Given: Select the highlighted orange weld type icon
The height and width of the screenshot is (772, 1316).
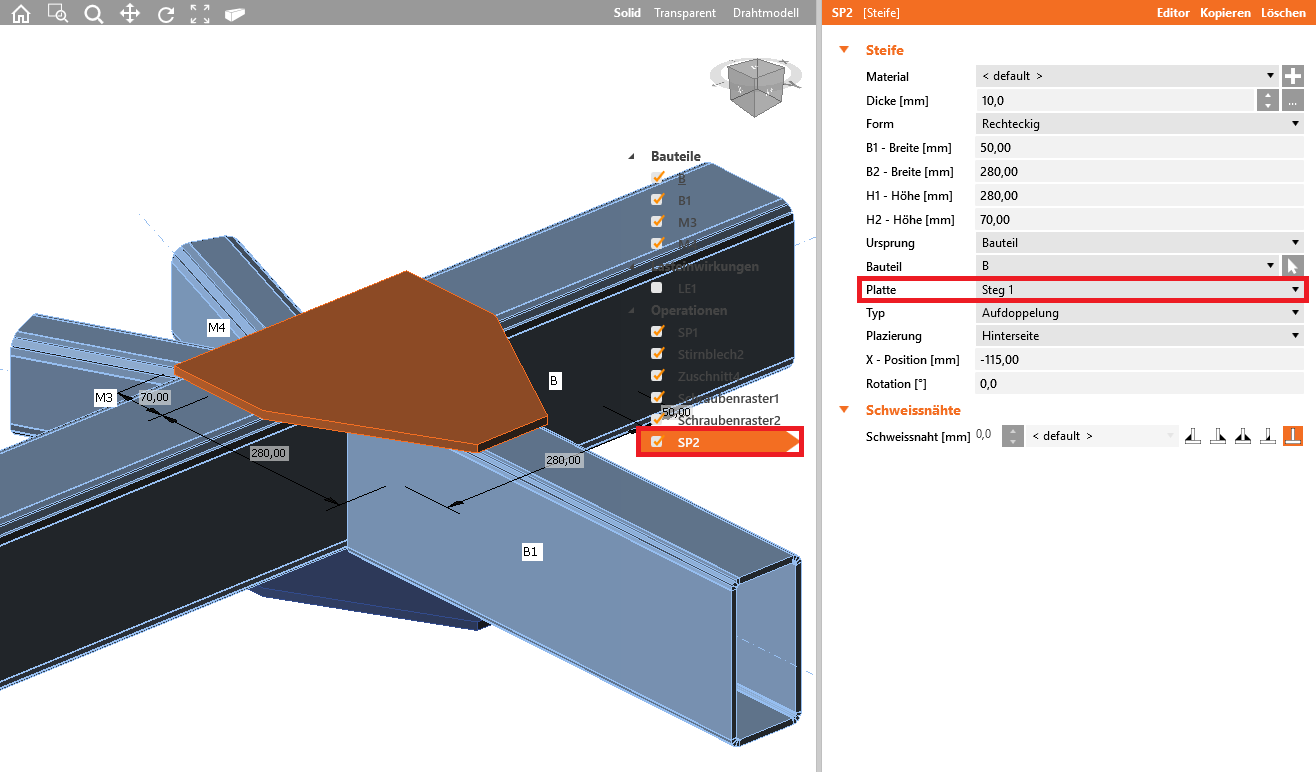Looking at the screenshot, I should 1293,436.
